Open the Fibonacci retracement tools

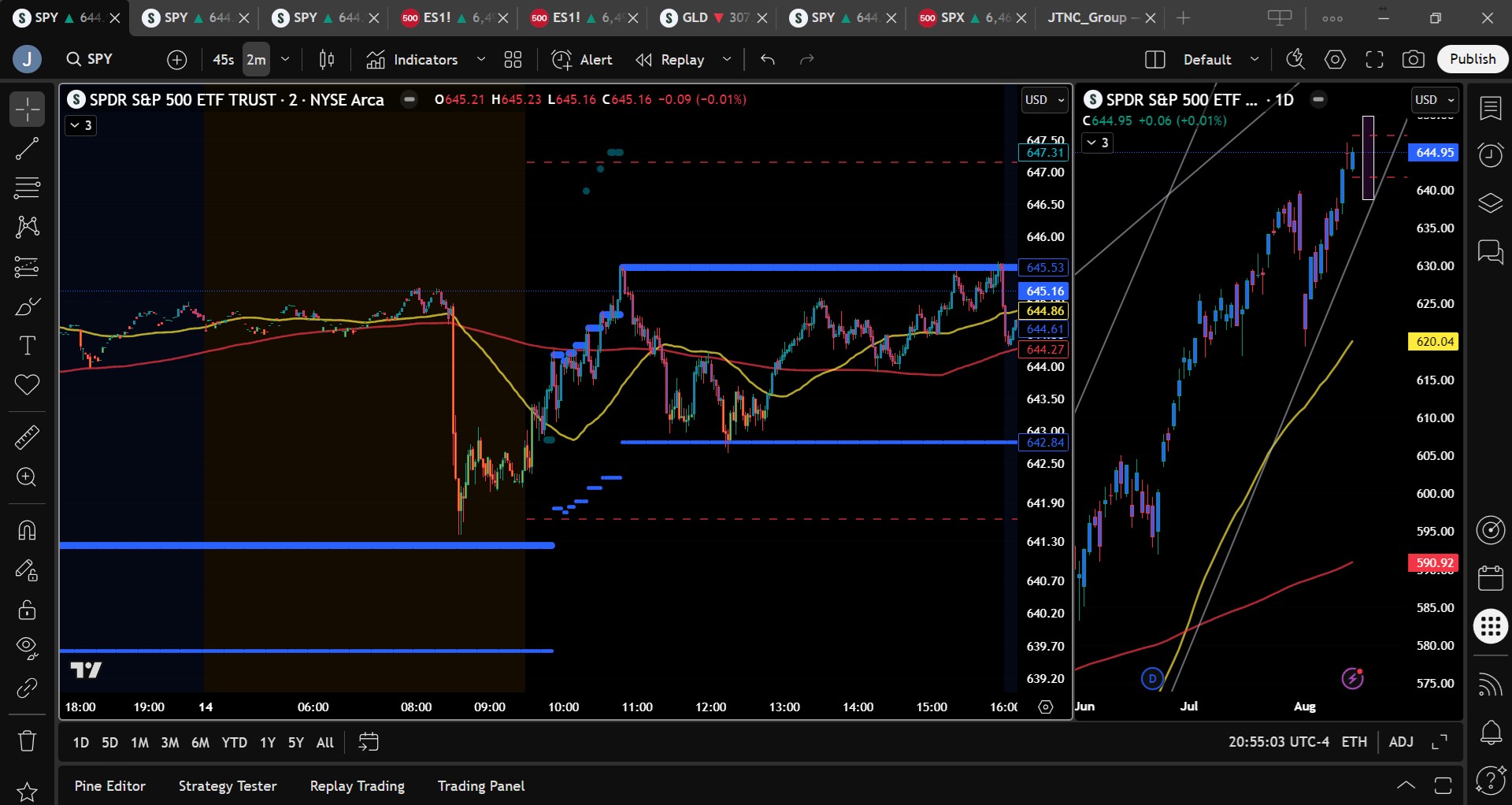coord(27,187)
